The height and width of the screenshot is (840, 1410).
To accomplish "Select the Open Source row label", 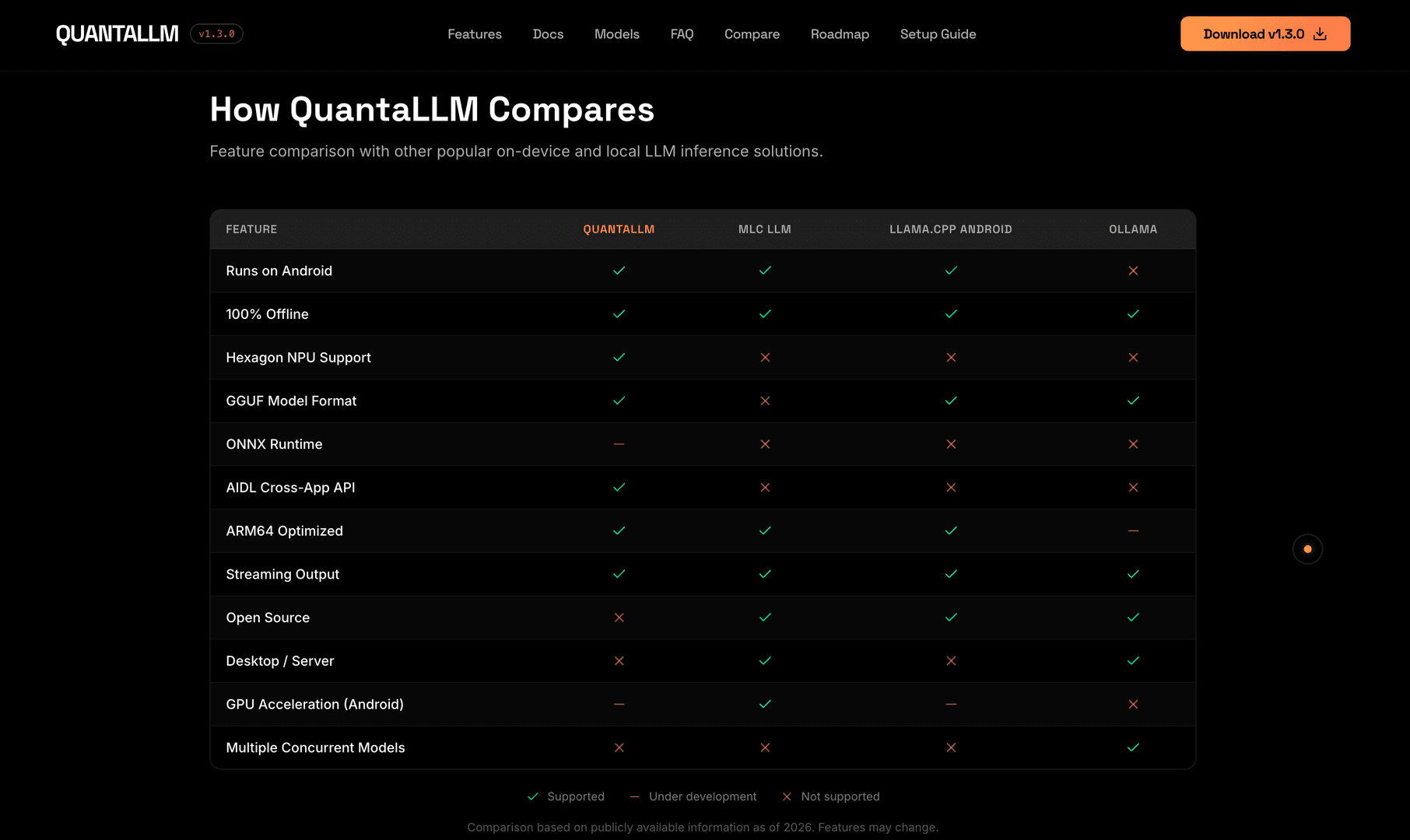I will click(268, 618).
